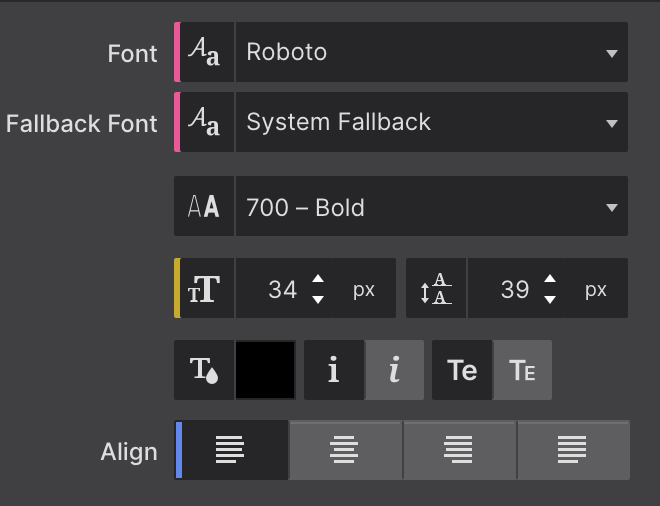Image resolution: width=660 pixels, height=506 pixels.
Task: Select normal (non-italic) font style
Action: [x=334, y=370]
